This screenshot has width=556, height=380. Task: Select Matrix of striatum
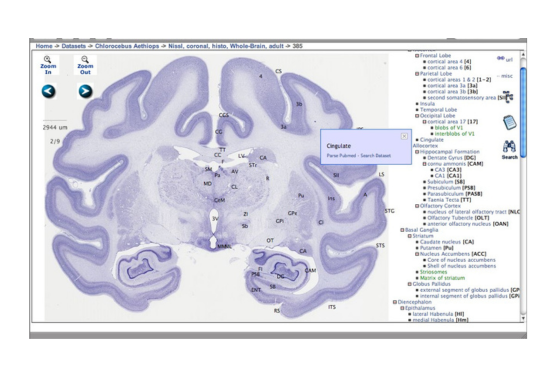(x=442, y=278)
